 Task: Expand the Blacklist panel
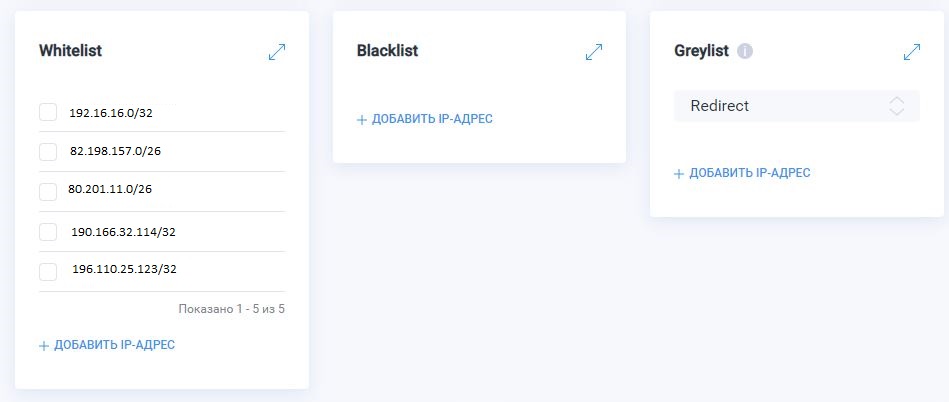pos(594,52)
